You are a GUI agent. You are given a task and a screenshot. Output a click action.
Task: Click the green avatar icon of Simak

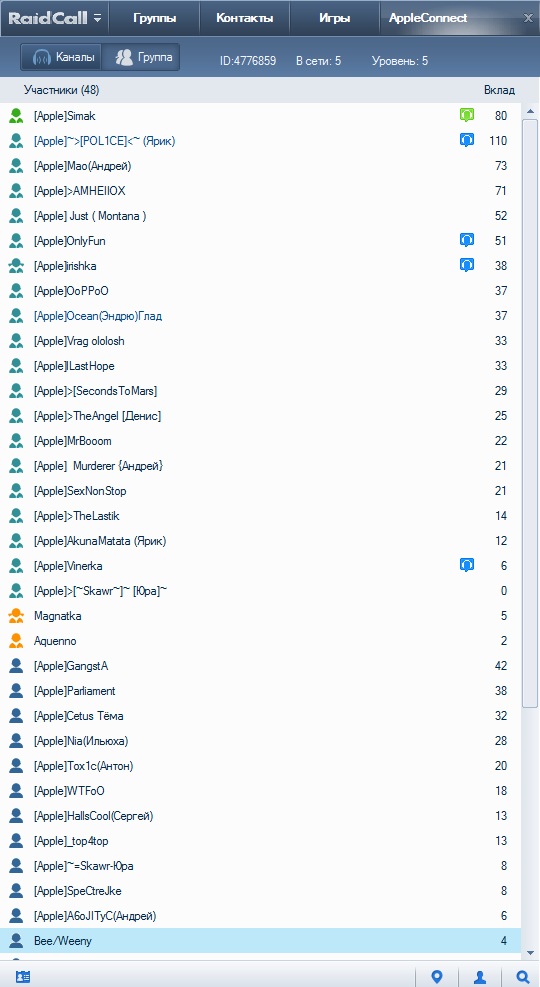pos(16,116)
